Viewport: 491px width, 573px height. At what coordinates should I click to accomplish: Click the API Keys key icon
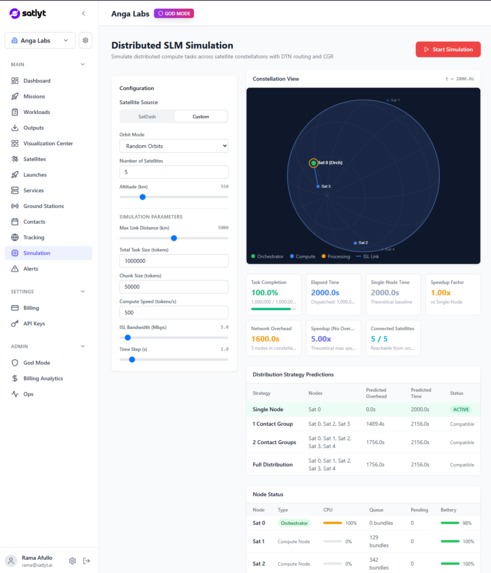15,323
